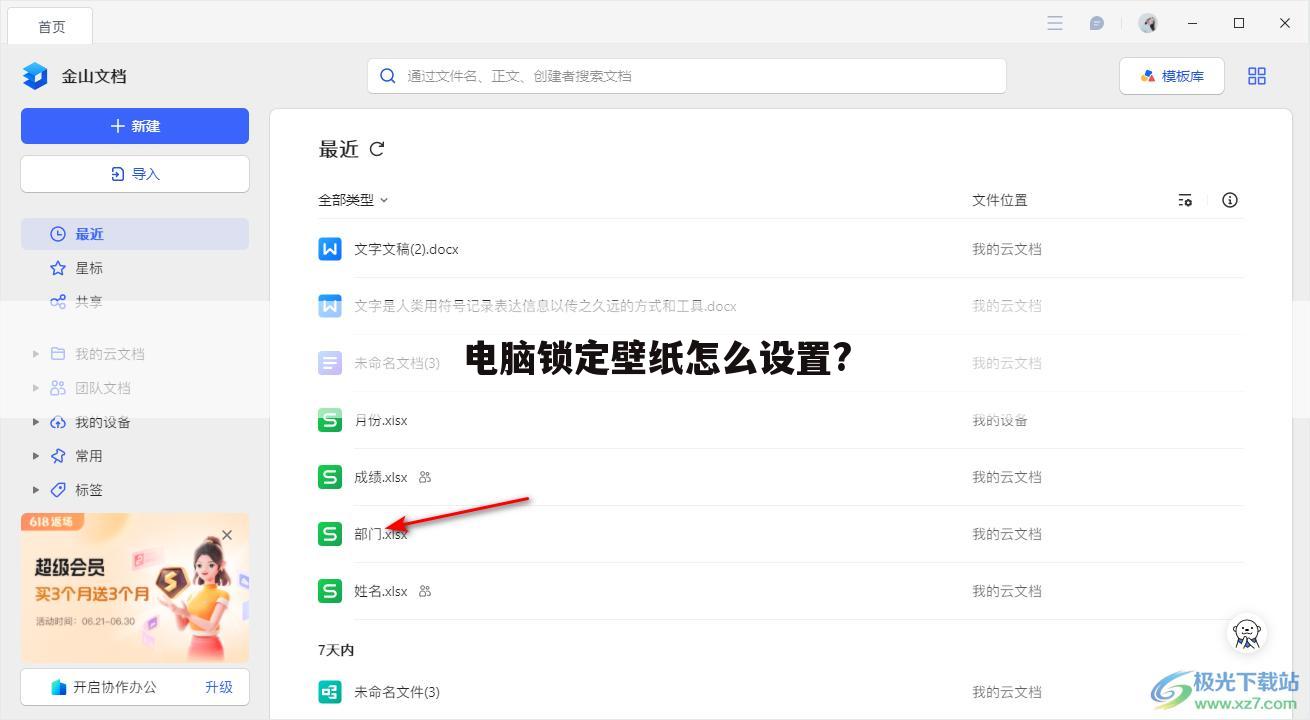Click the 标签 tag icon in sidebar
The height and width of the screenshot is (720, 1310).
click(58, 490)
